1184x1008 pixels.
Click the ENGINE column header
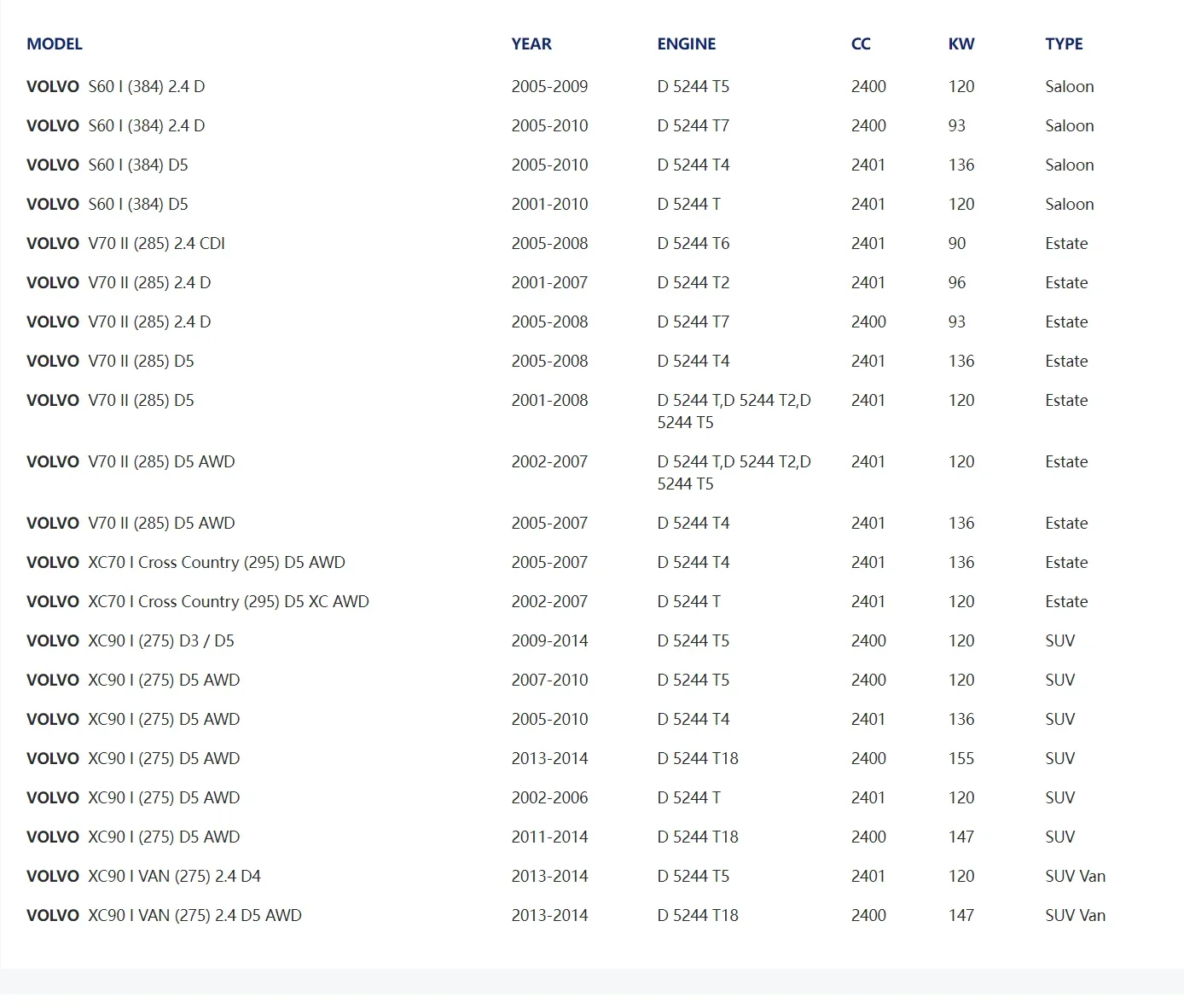coord(687,44)
